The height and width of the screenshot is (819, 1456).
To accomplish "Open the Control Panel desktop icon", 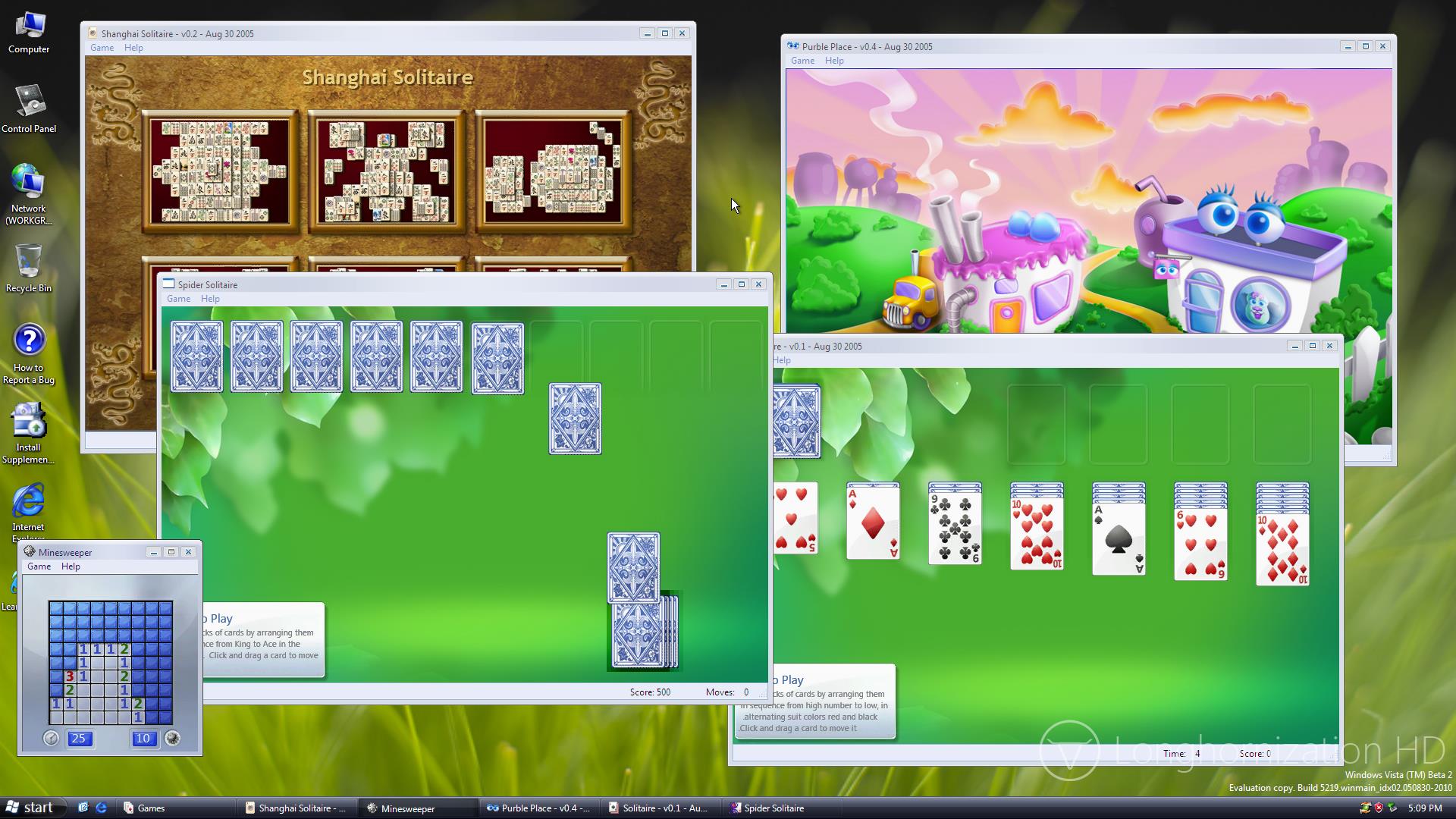I will [29, 108].
